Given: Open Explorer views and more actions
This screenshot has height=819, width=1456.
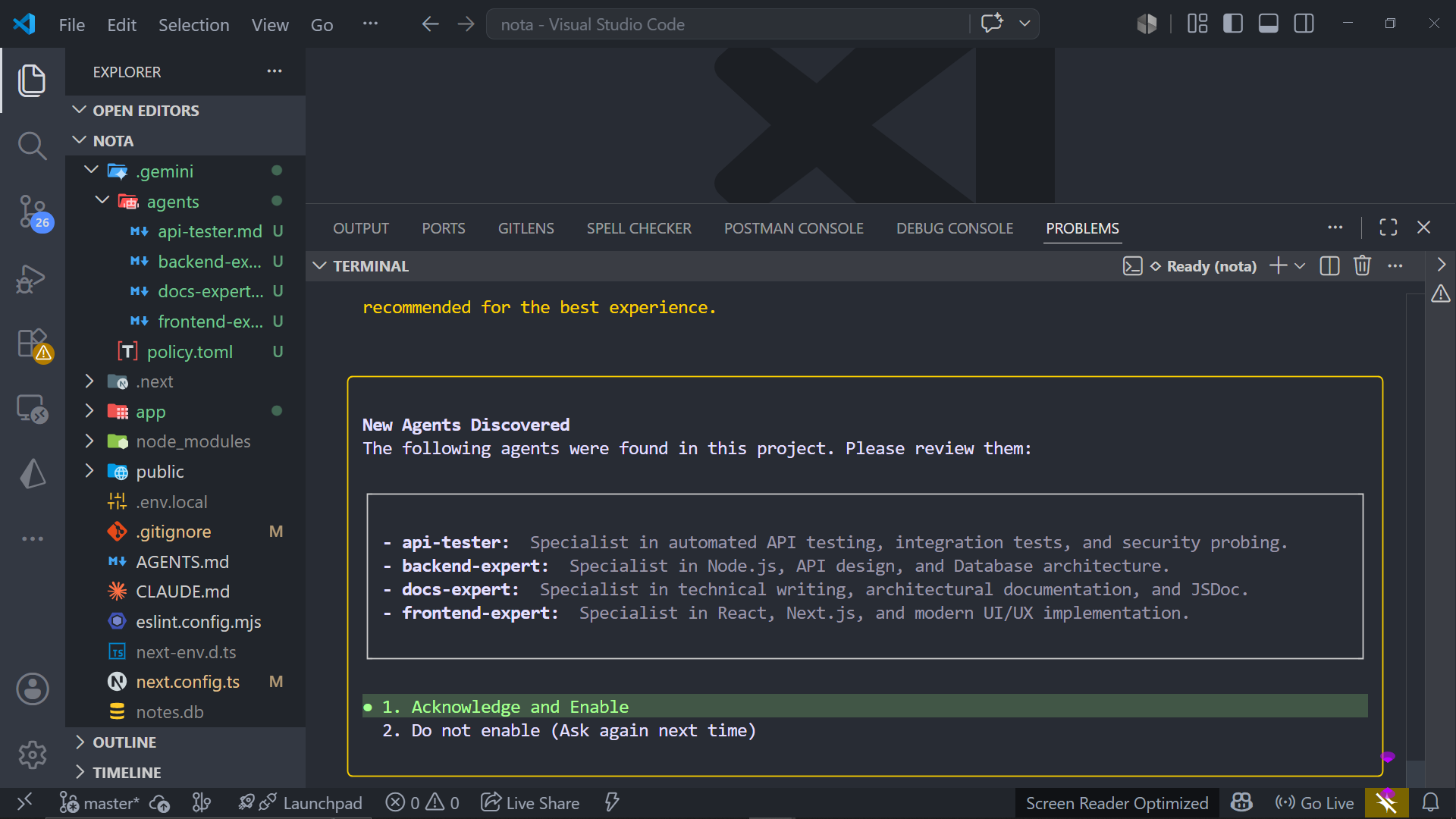Looking at the screenshot, I should [x=275, y=71].
